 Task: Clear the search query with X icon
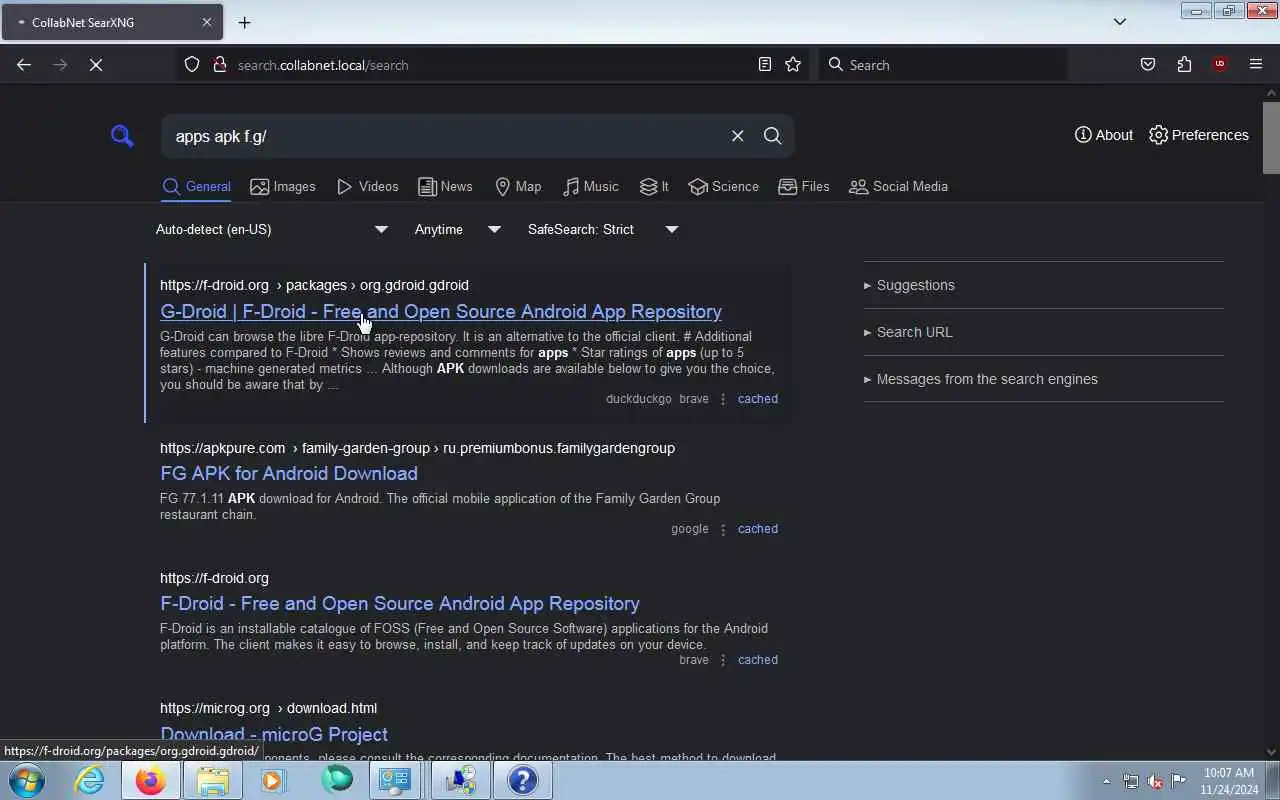coord(737,136)
